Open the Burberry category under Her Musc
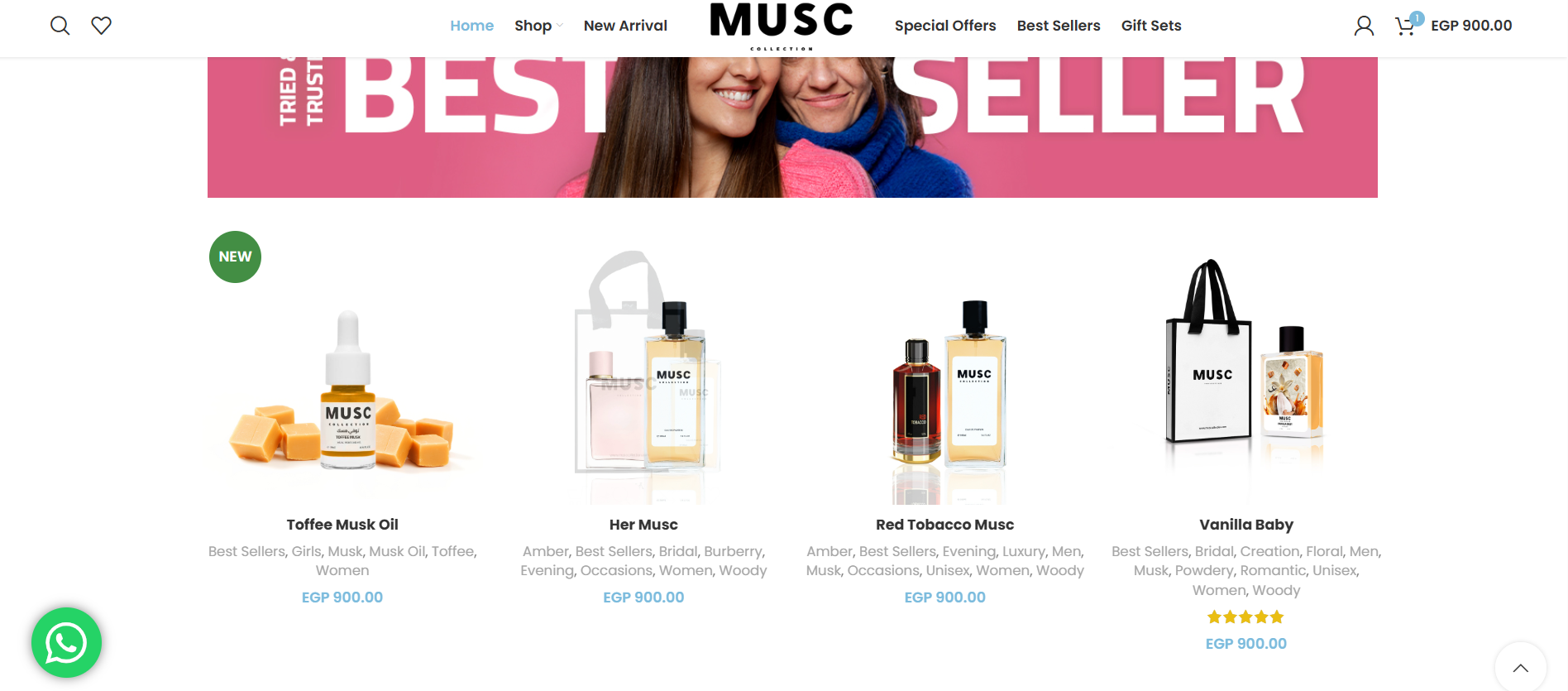The image size is (1568, 691). click(x=734, y=551)
